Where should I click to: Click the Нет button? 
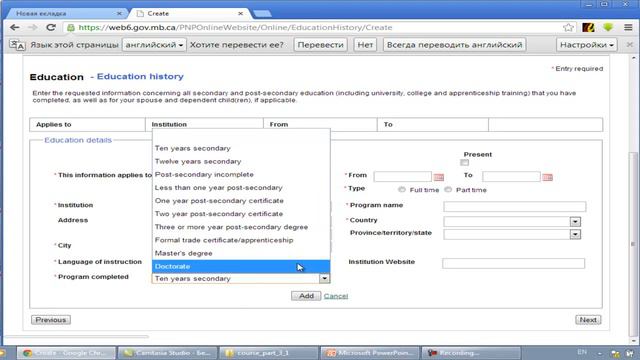(365, 45)
